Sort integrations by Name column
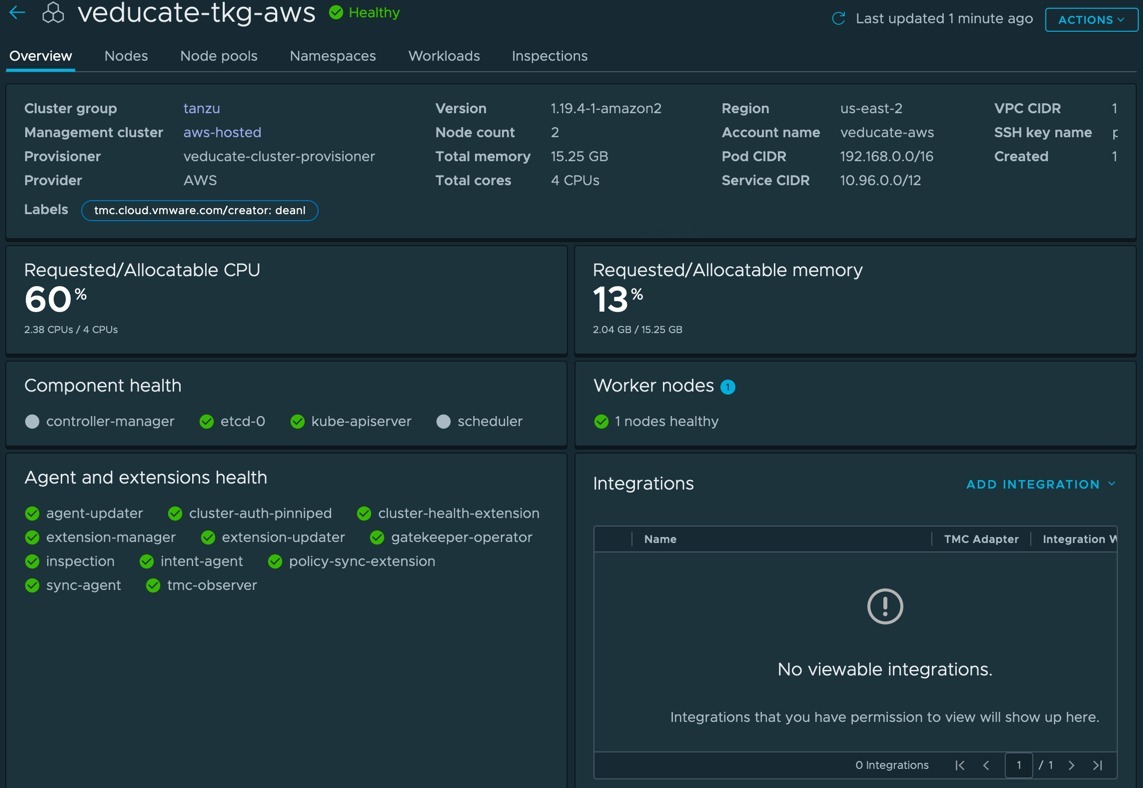1143x788 pixels. coord(660,539)
